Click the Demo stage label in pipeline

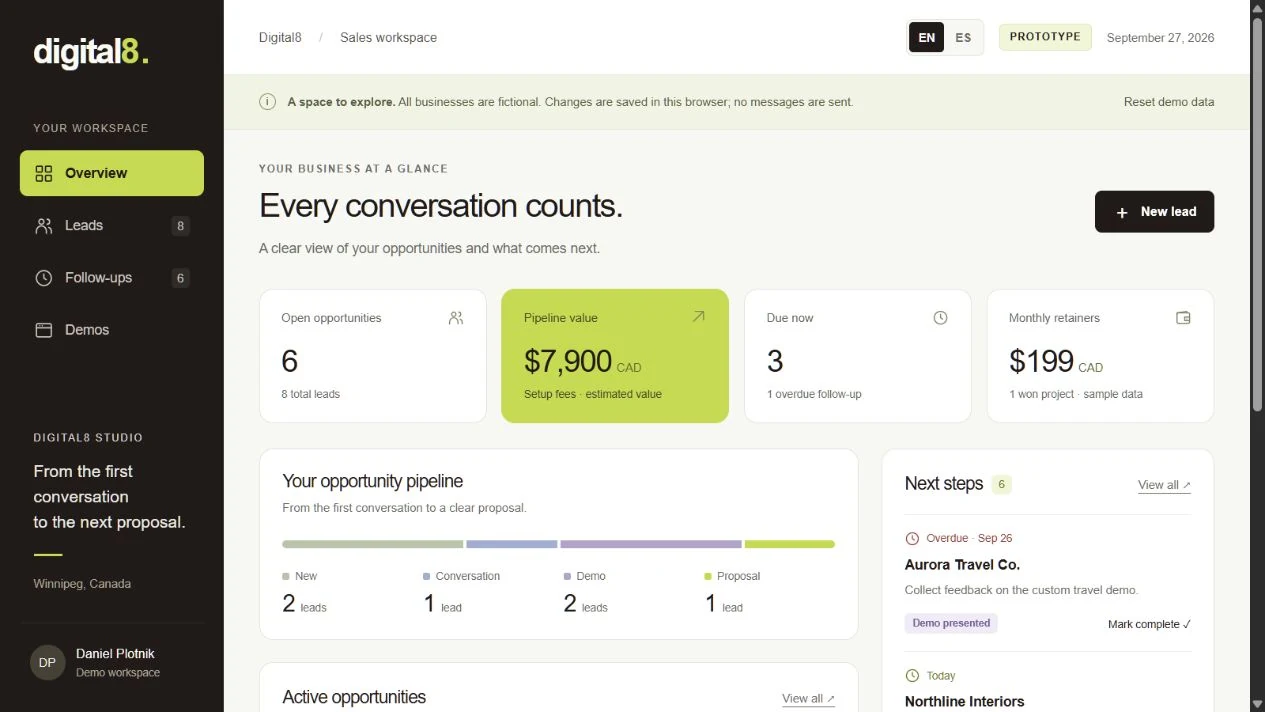point(591,576)
